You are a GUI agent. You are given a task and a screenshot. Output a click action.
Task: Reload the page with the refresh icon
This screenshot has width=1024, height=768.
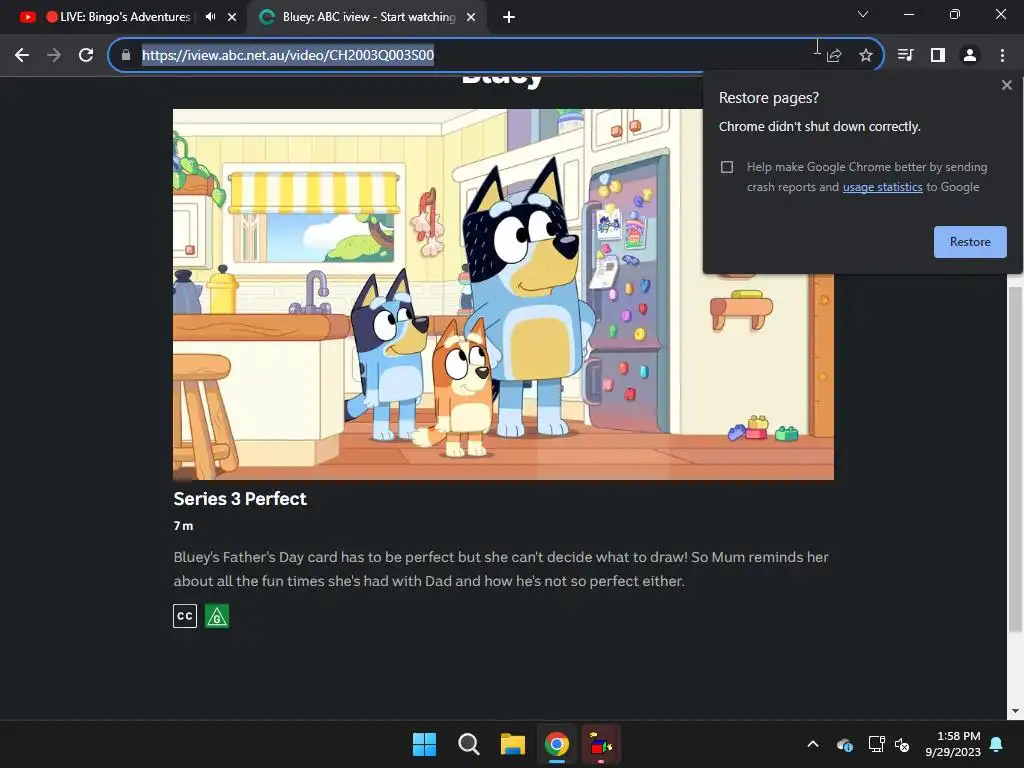click(86, 56)
